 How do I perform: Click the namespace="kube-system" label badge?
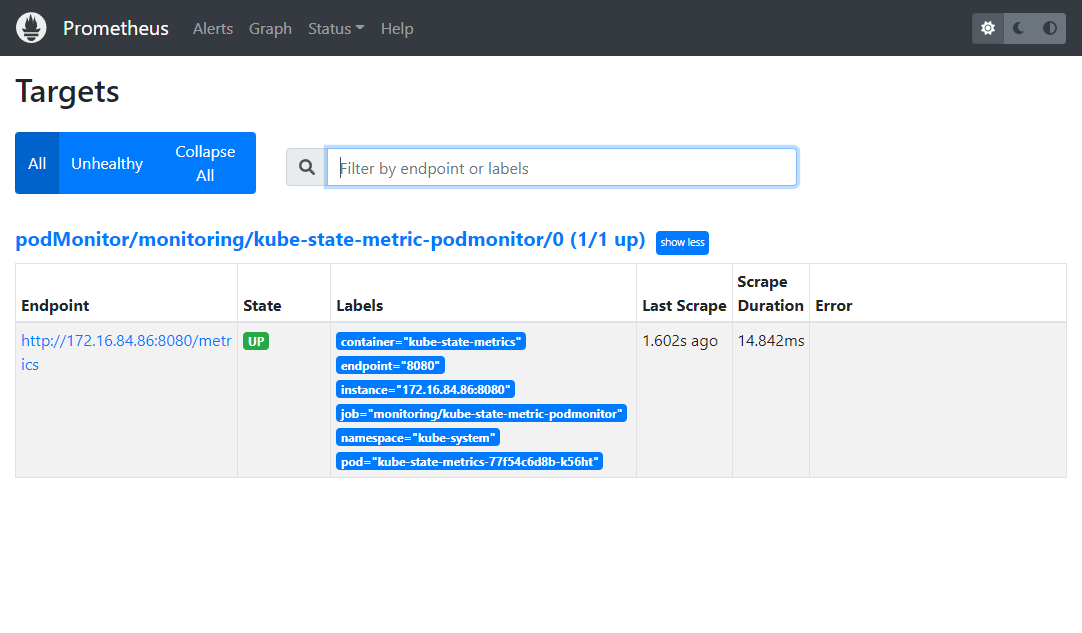click(x=417, y=438)
